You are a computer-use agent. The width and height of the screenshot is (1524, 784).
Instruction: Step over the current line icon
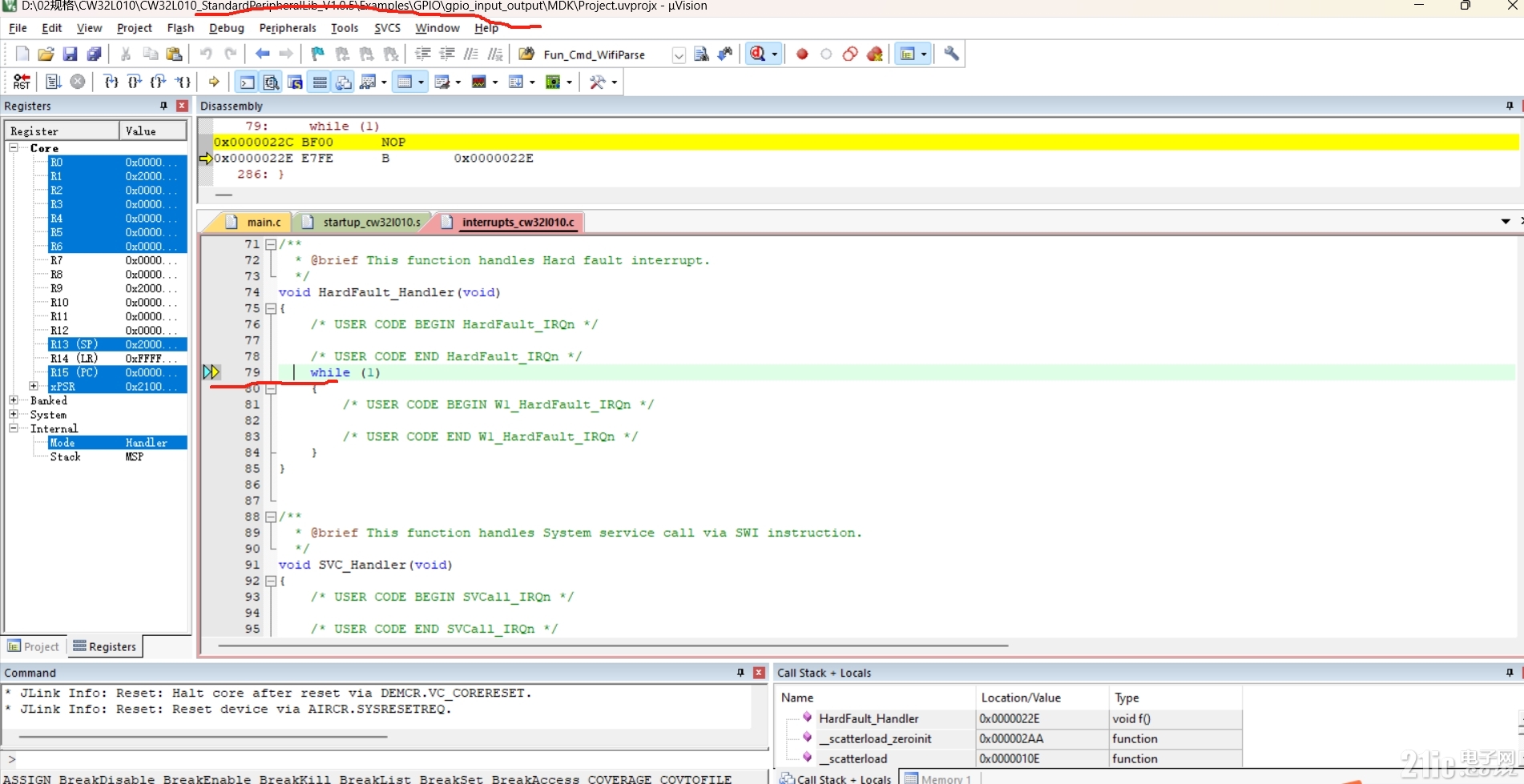click(135, 82)
